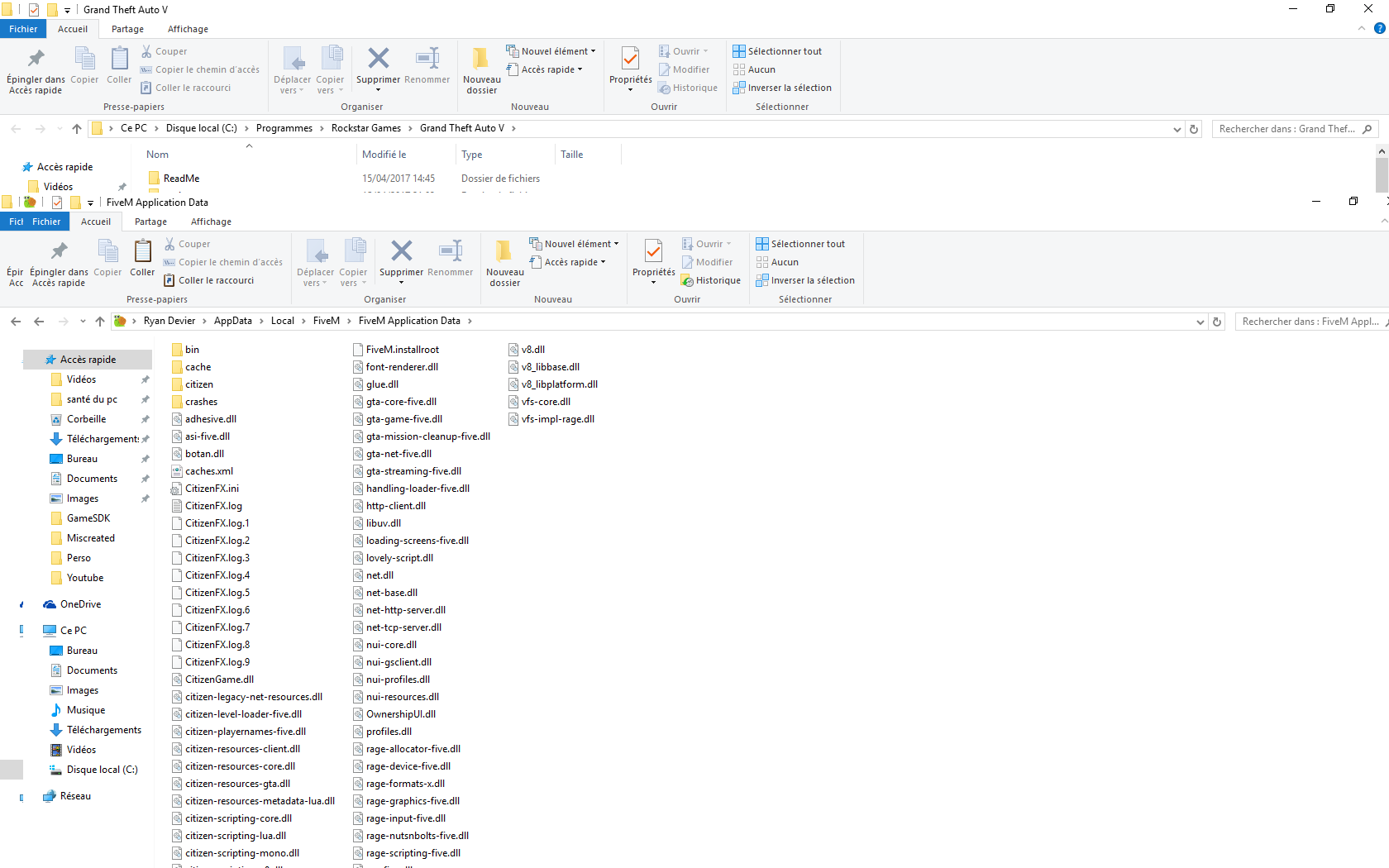This screenshot has width=1389, height=868.
Task: Select Miscreated folder in quick access
Action: click(x=83, y=538)
